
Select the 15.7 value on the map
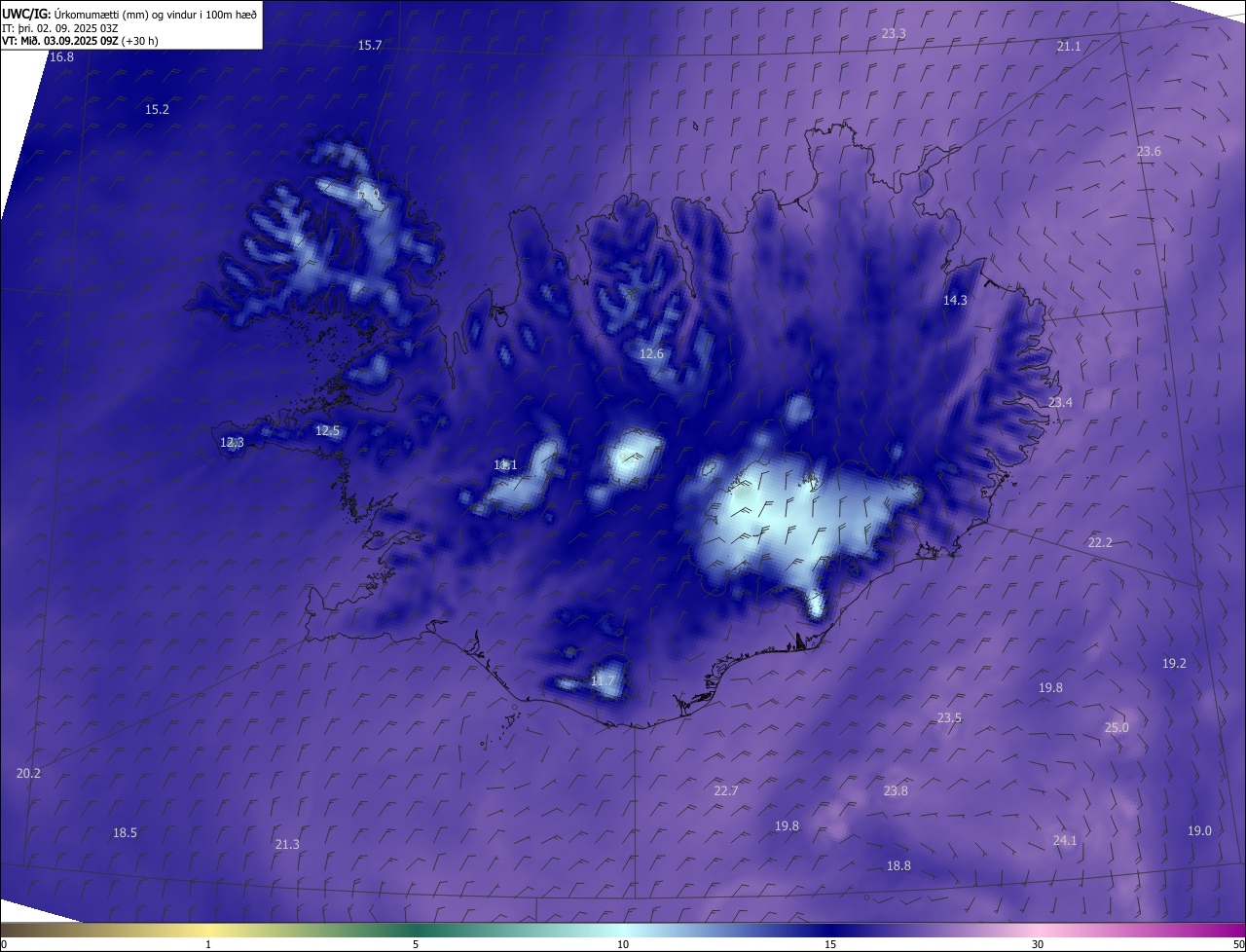[370, 46]
